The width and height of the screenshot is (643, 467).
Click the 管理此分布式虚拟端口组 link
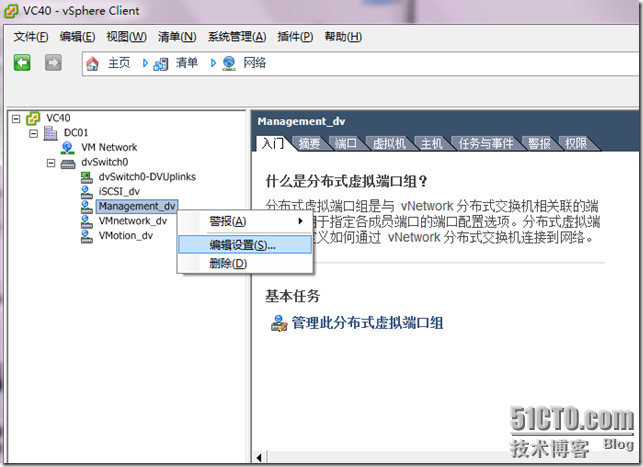(x=367, y=323)
